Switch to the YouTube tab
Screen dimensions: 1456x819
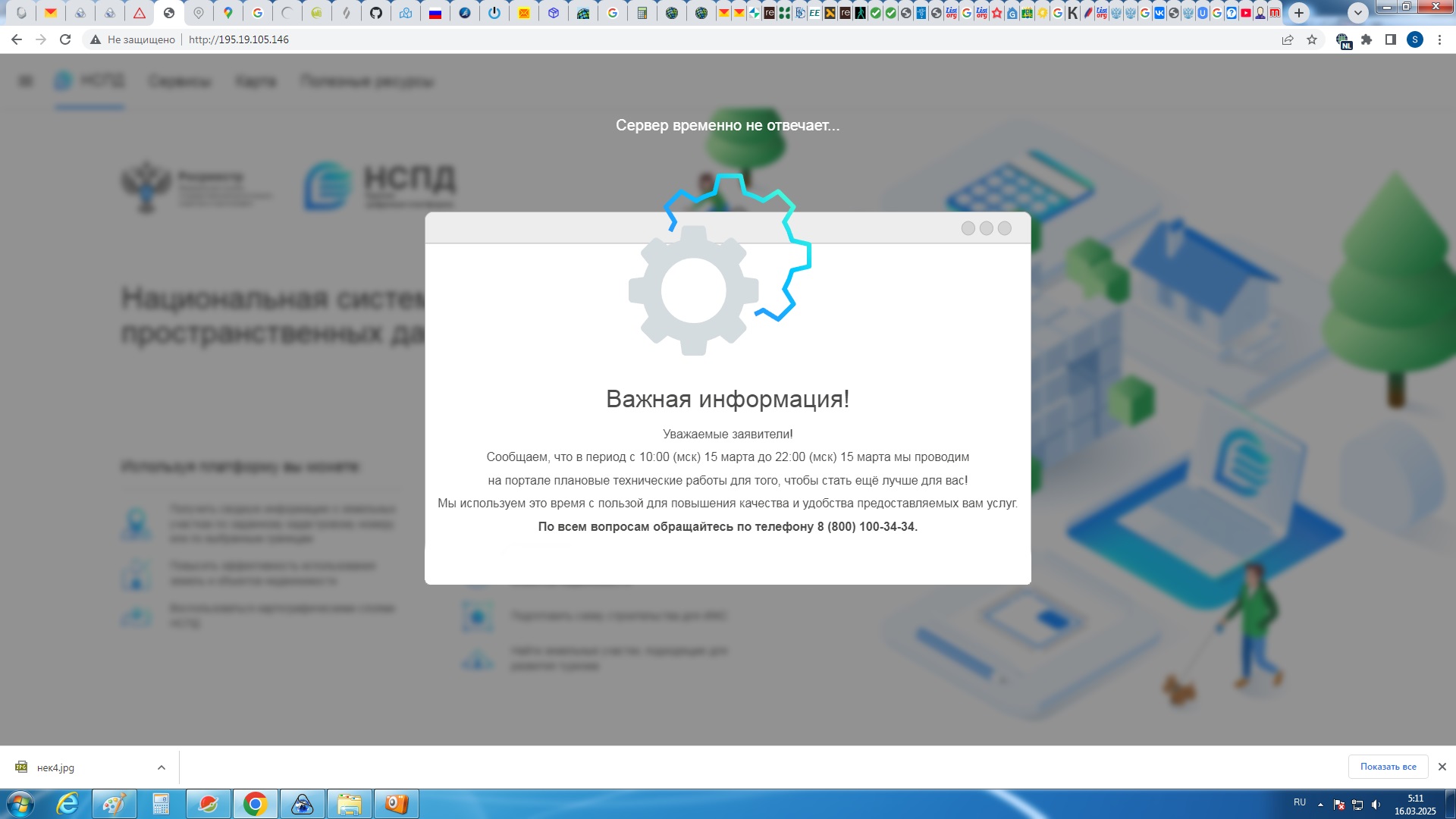pos(1246,13)
